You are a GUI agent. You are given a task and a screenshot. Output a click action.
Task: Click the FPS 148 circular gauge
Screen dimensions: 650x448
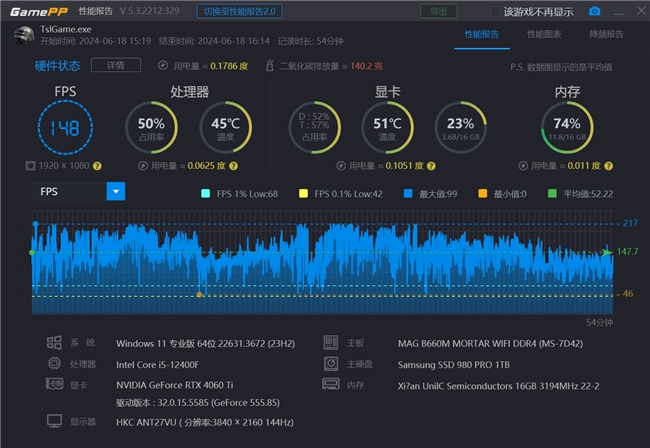pyautogui.click(x=65, y=128)
